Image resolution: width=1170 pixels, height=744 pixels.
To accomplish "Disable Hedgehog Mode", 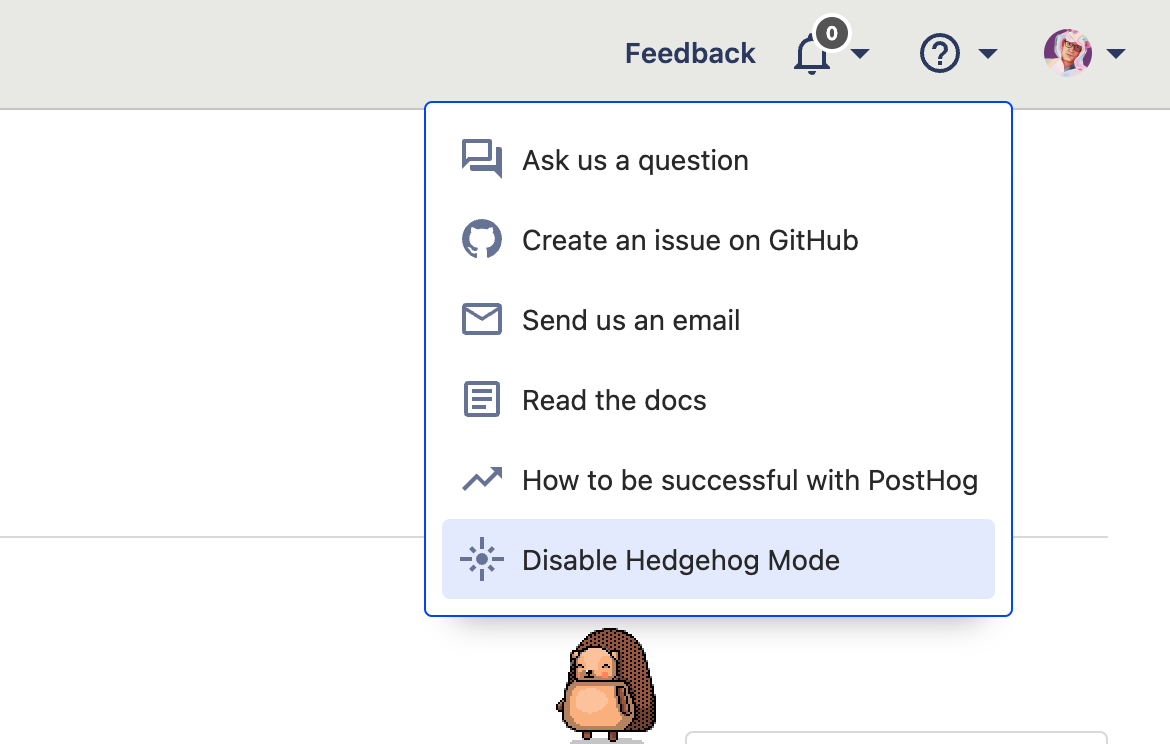I will [681, 560].
